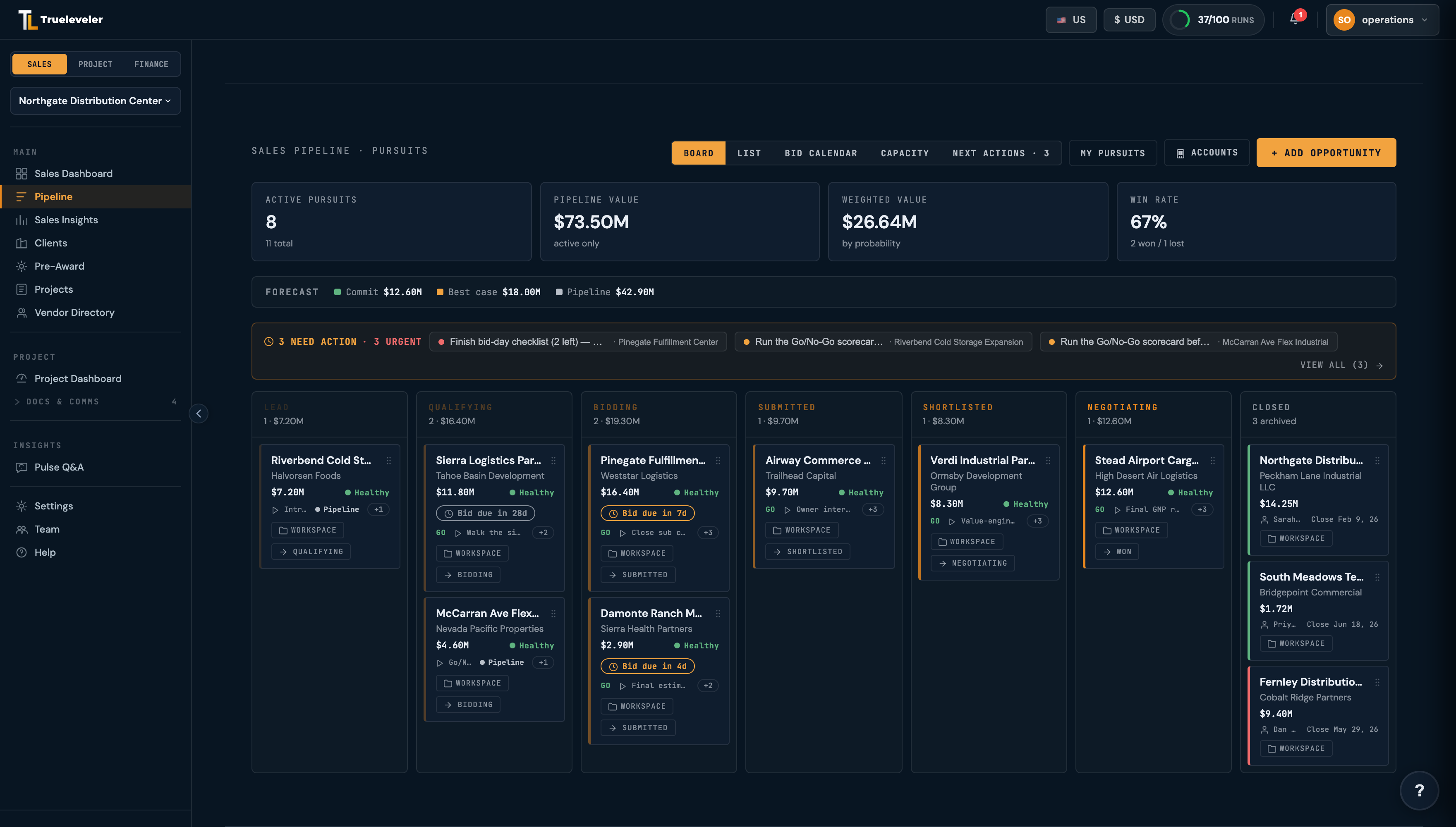Open Workspace for Airway Commerce card
The image size is (1456, 827).
click(802, 530)
